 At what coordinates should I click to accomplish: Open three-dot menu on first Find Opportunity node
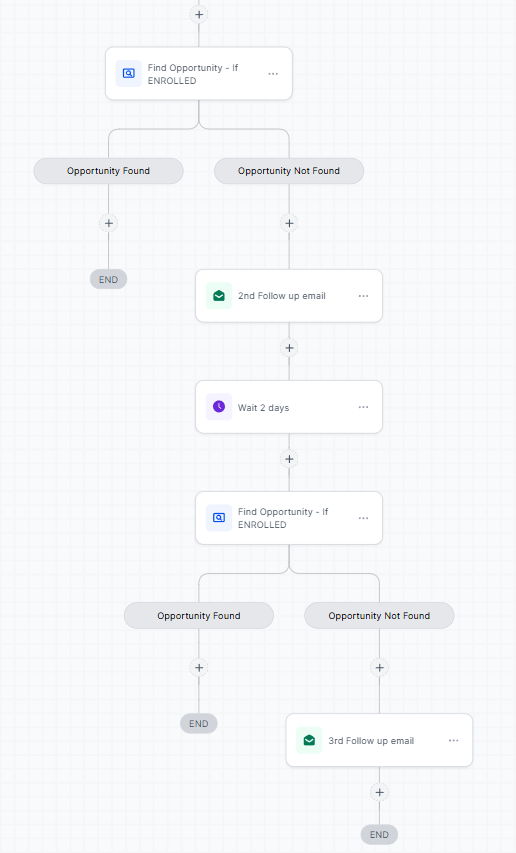coord(273,73)
